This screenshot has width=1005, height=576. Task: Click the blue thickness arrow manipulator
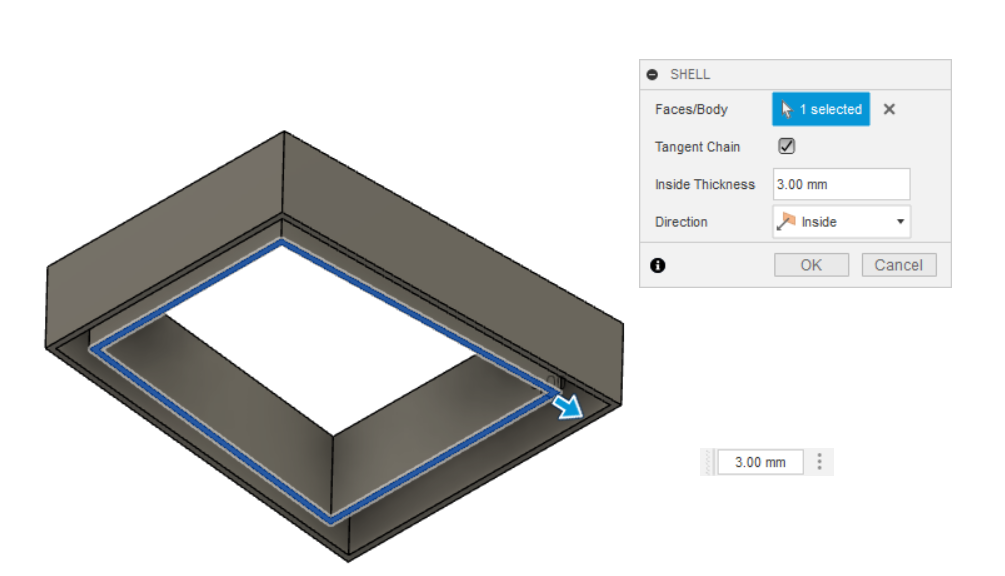pyautogui.click(x=569, y=405)
